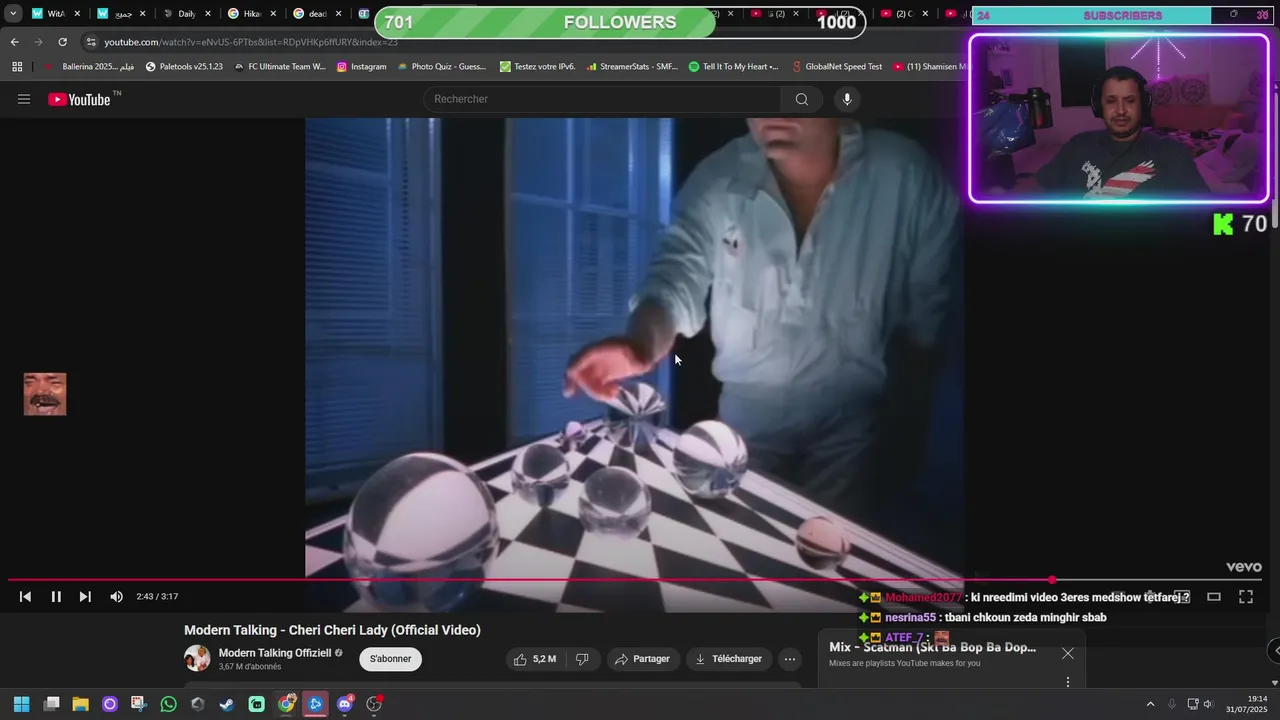1280x720 pixels.
Task: Dislike the video with thumbs down
Action: (x=582, y=659)
